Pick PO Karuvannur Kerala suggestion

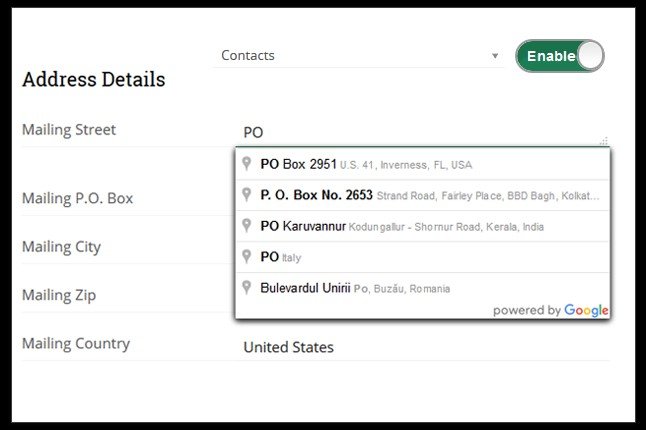(x=423, y=226)
